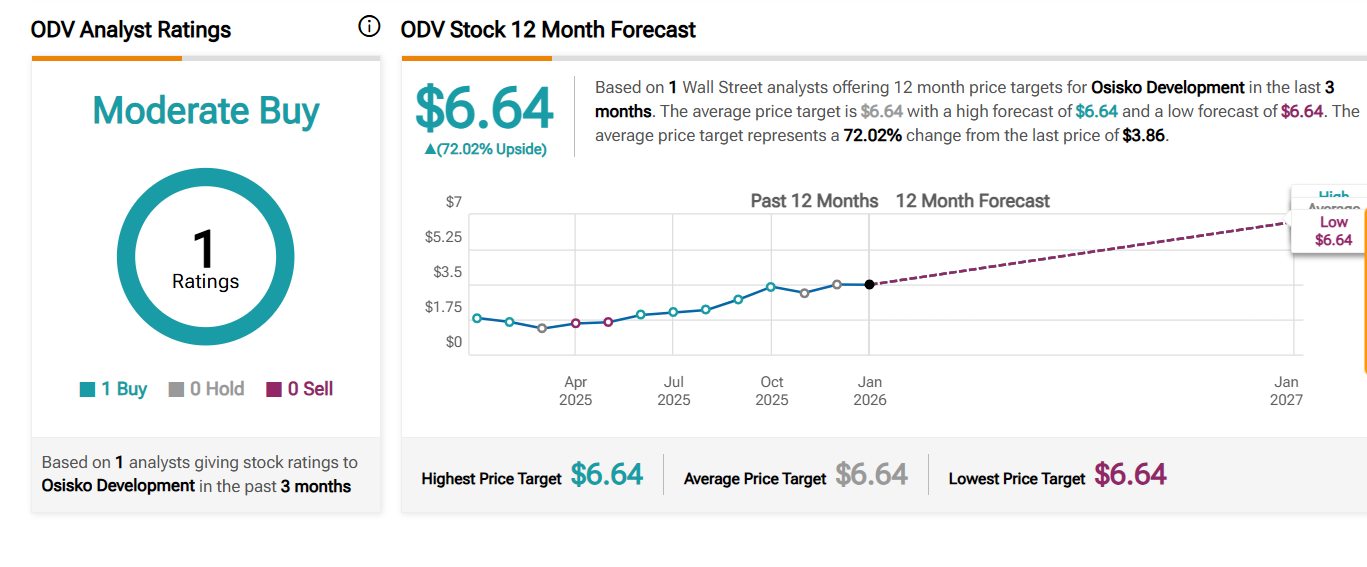Click the Past 12 Months chart label
Viewport: 1367px width, 567px height.
pyautogui.click(x=814, y=201)
